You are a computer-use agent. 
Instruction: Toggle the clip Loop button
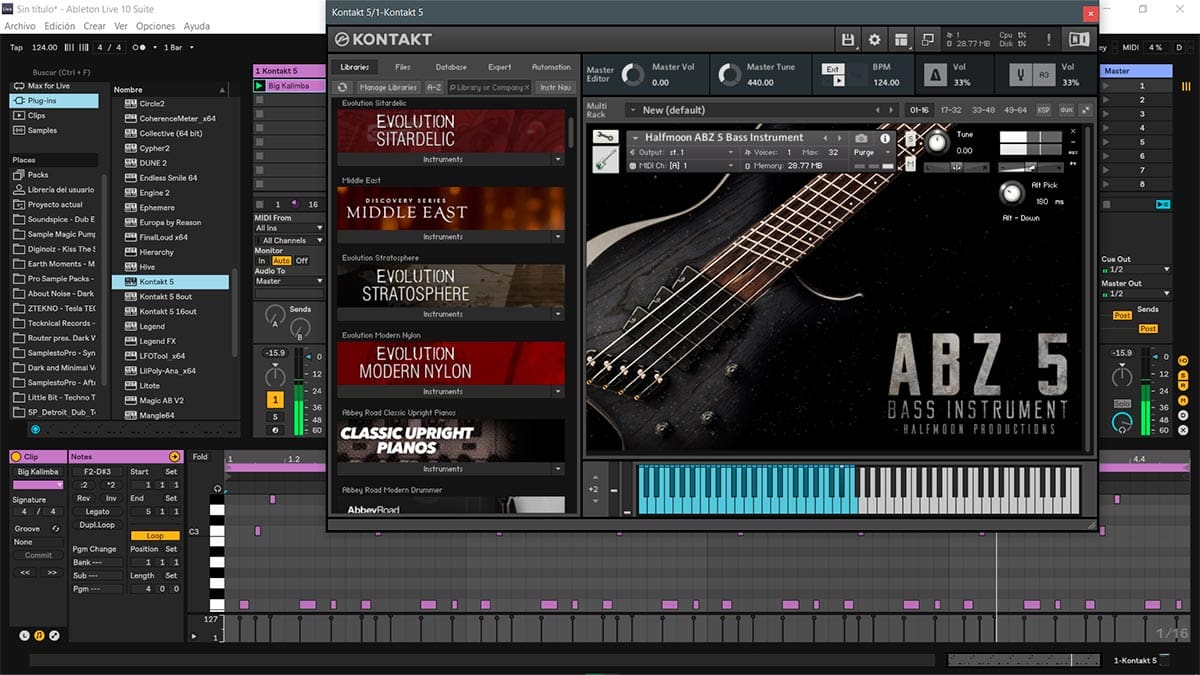pos(155,536)
